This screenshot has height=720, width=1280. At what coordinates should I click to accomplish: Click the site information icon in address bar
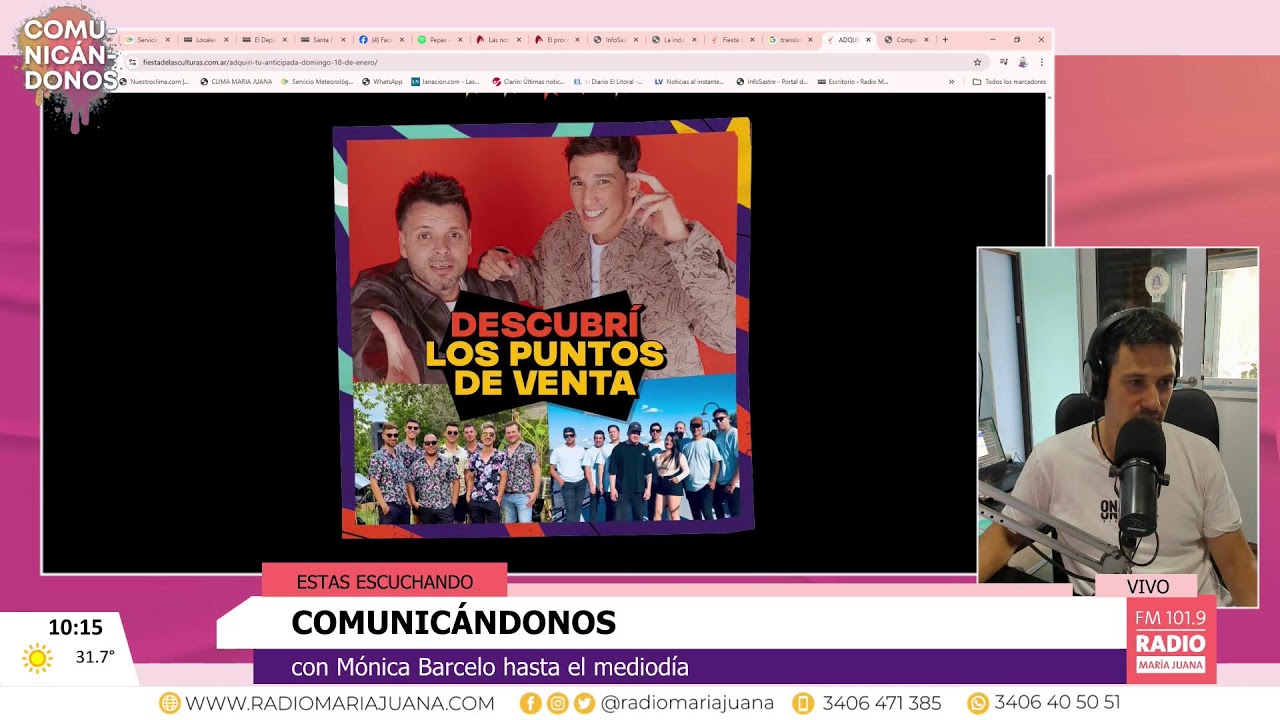pos(133,62)
